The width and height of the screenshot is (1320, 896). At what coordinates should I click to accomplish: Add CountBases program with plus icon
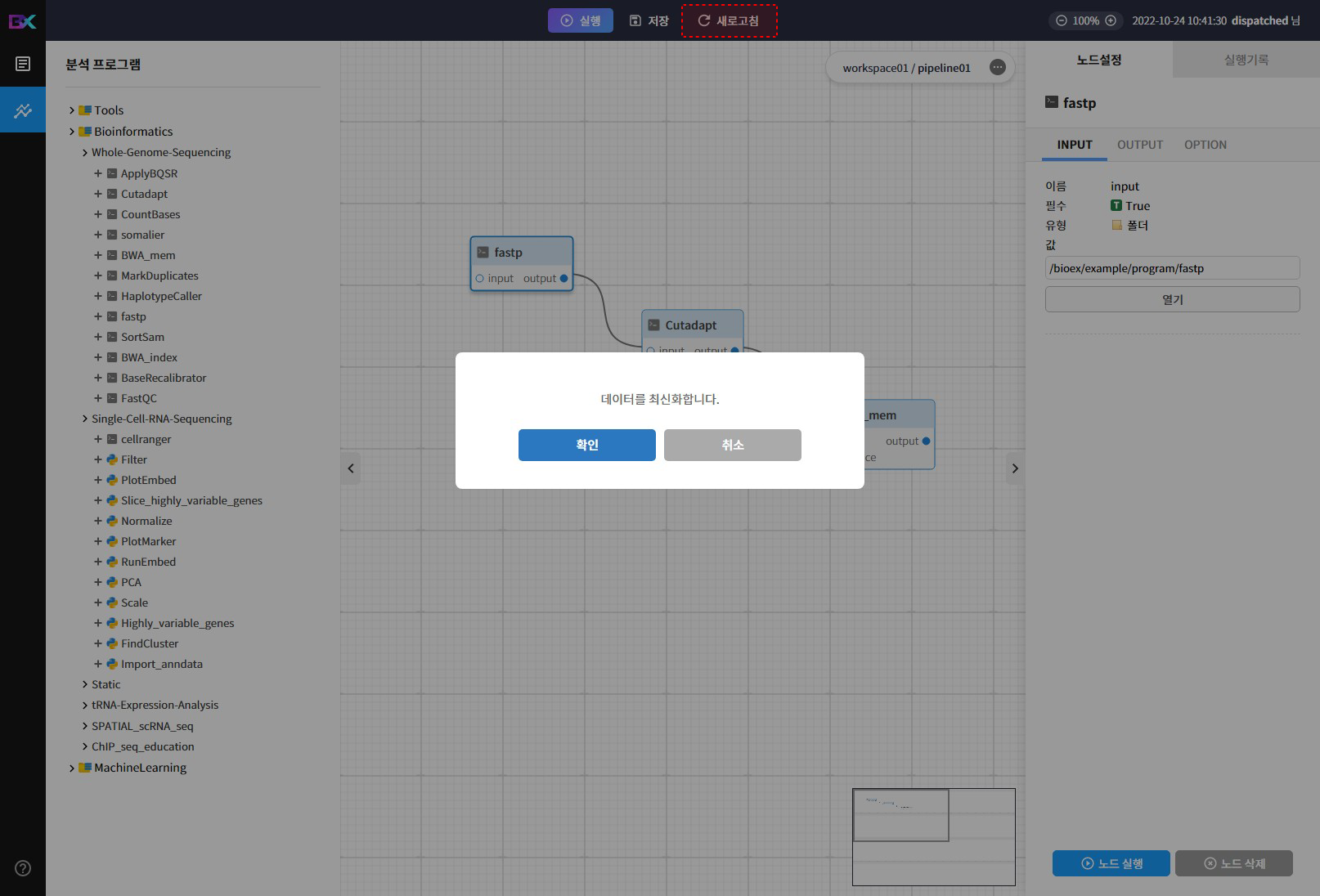[98, 214]
